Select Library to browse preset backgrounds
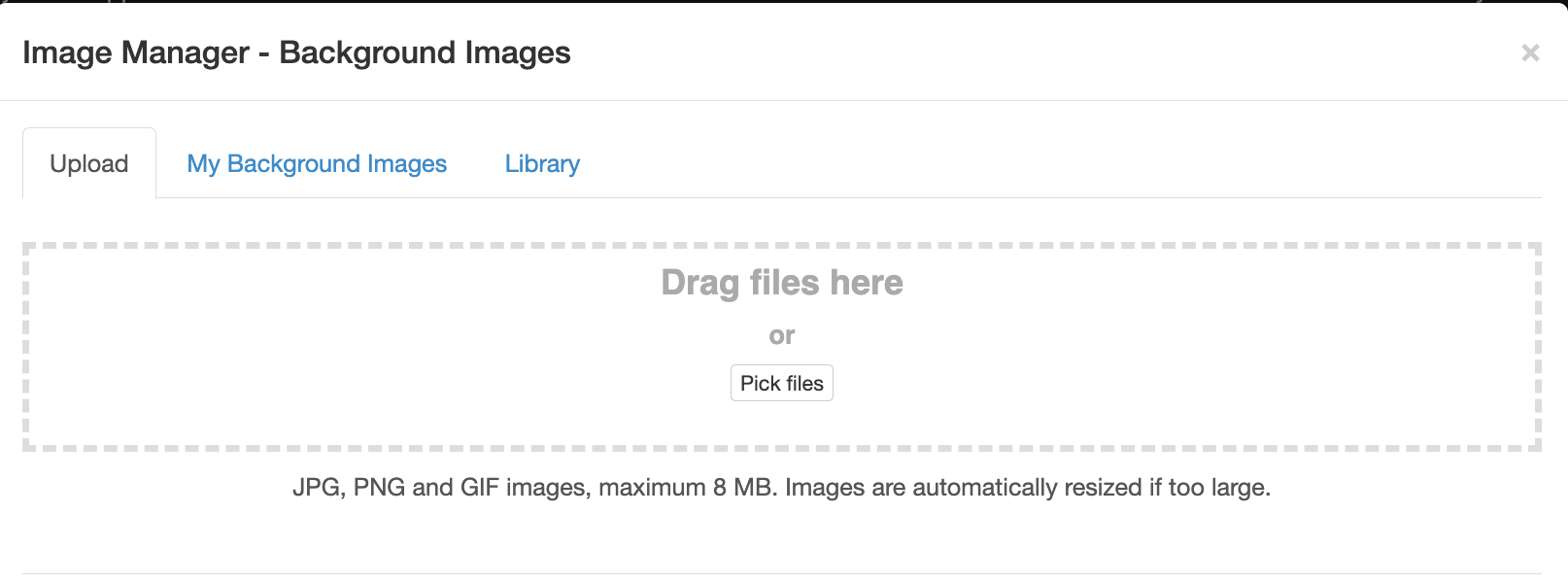Image resolution: width=1568 pixels, height=583 pixels. 541,163
